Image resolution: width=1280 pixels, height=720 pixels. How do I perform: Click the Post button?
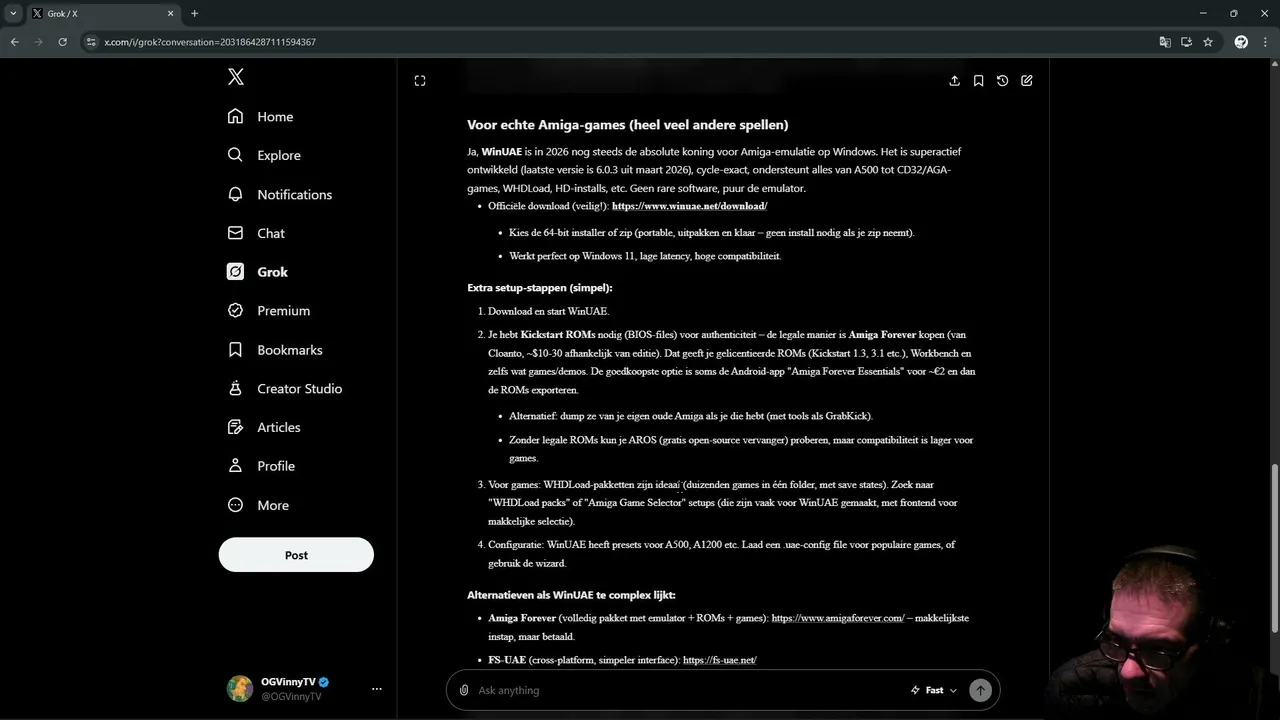(x=296, y=555)
